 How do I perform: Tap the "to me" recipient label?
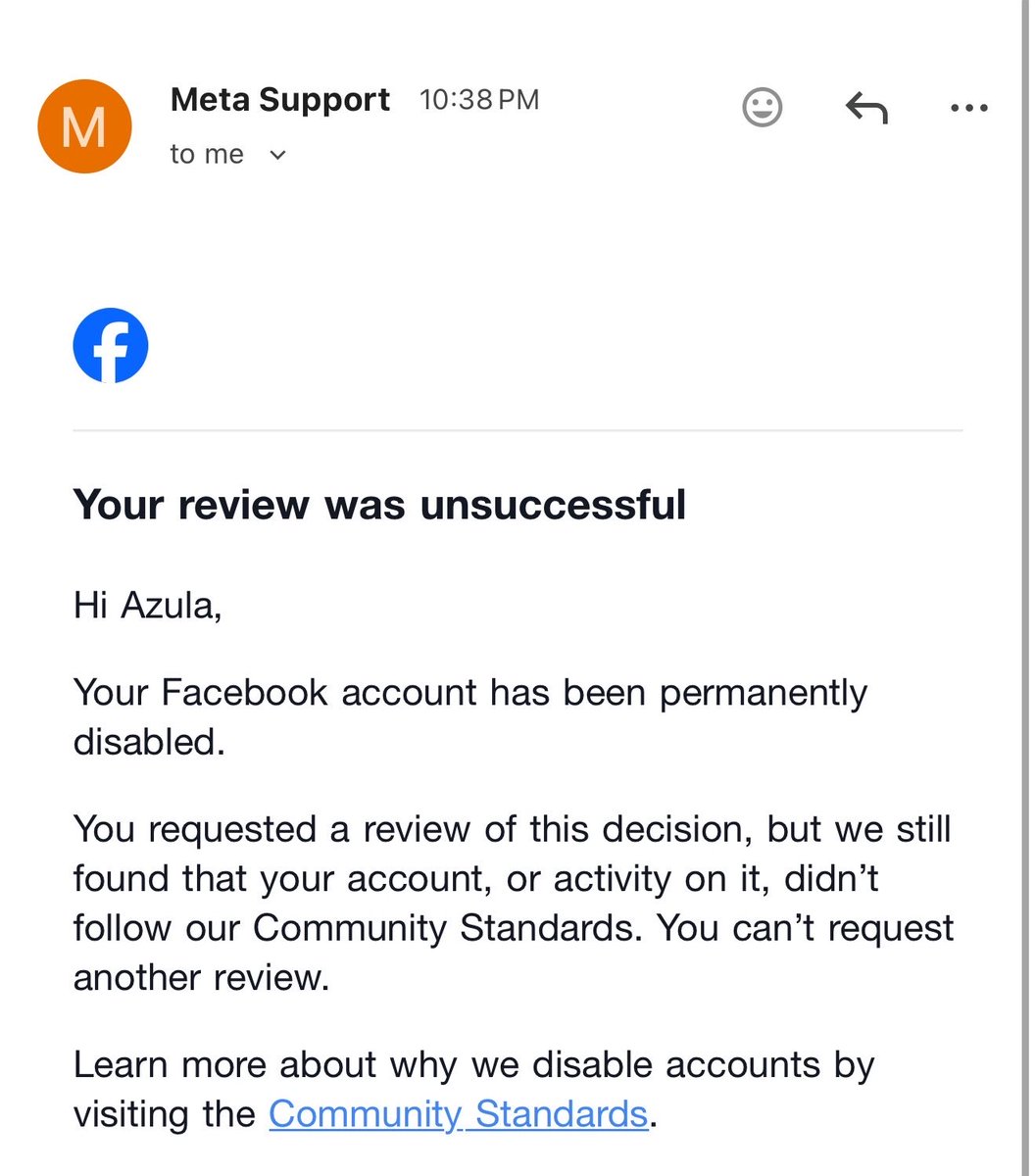pyautogui.click(x=206, y=155)
